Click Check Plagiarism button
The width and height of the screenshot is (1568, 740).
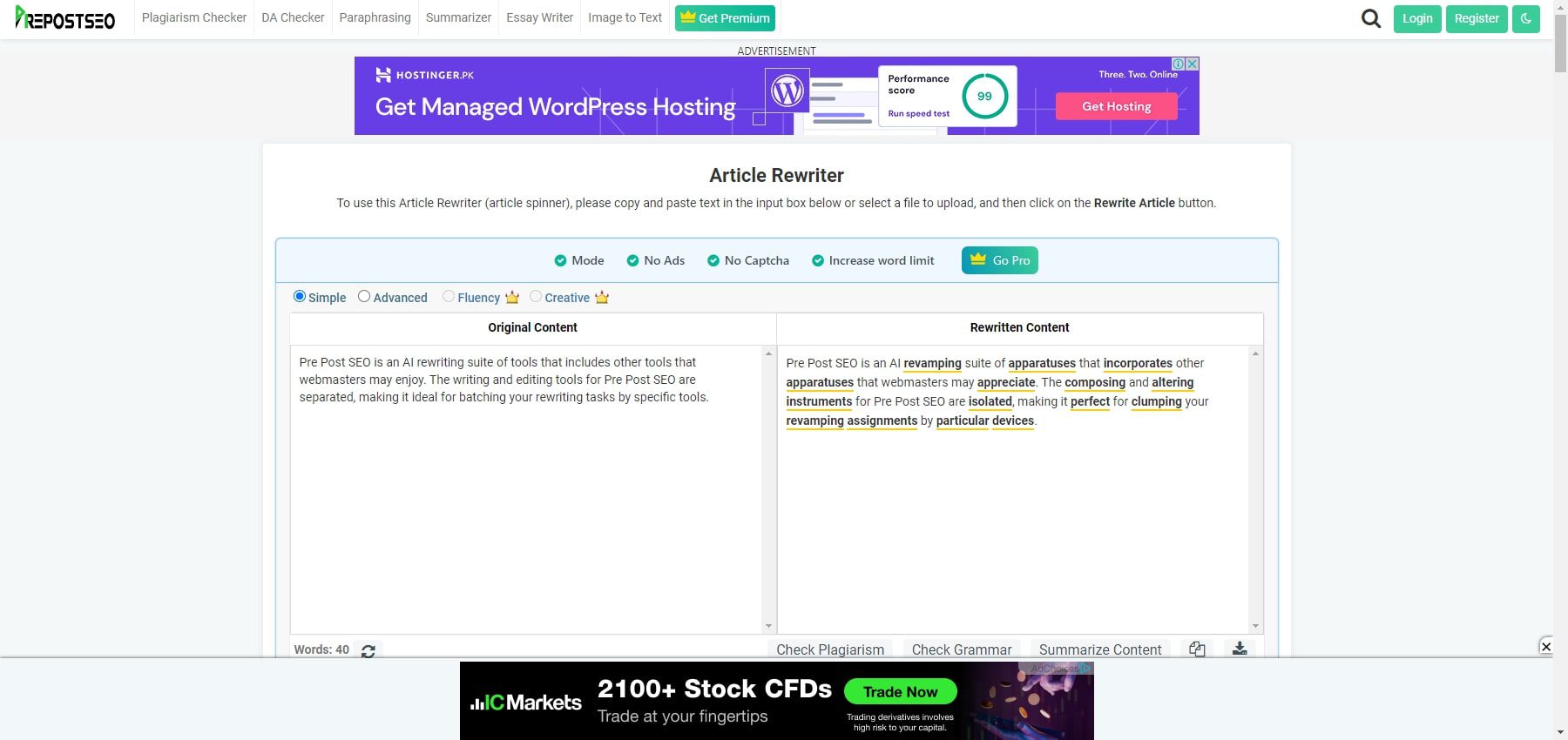click(x=830, y=649)
